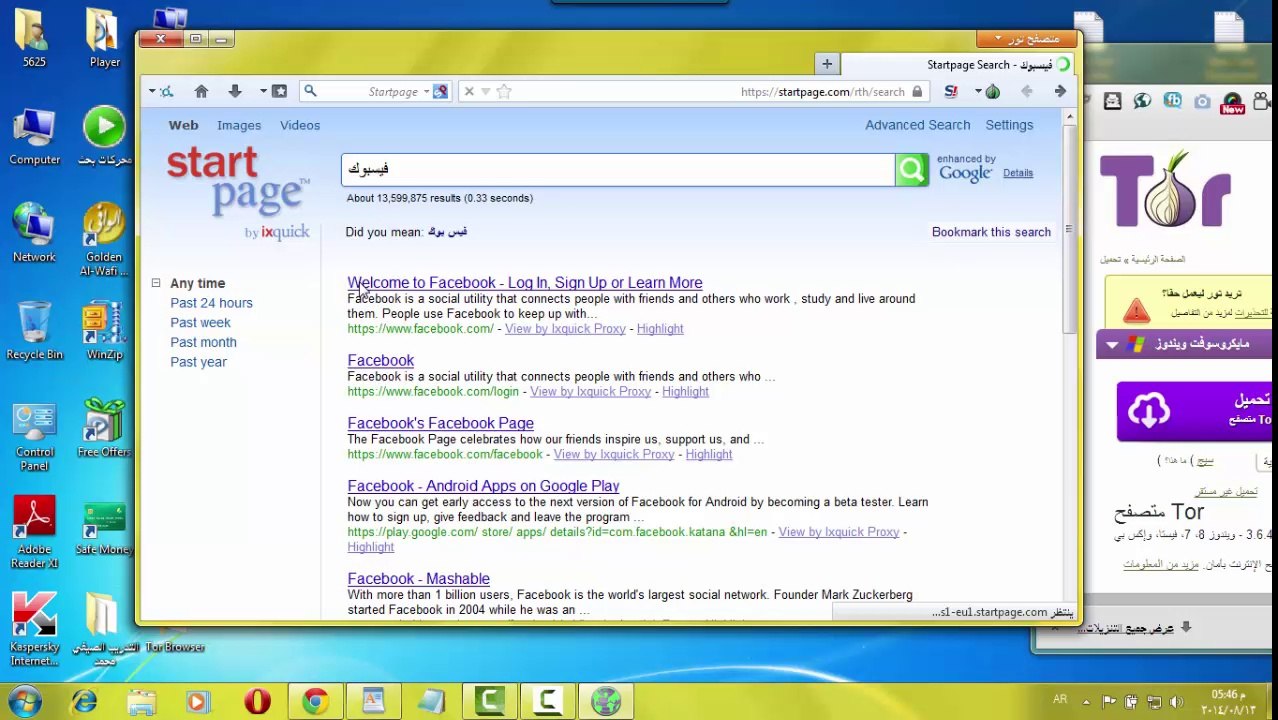Expand the bookmarks dropdown arrow beside star-box icon
This screenshot has height=720, width=1278.
pos(263,92)
